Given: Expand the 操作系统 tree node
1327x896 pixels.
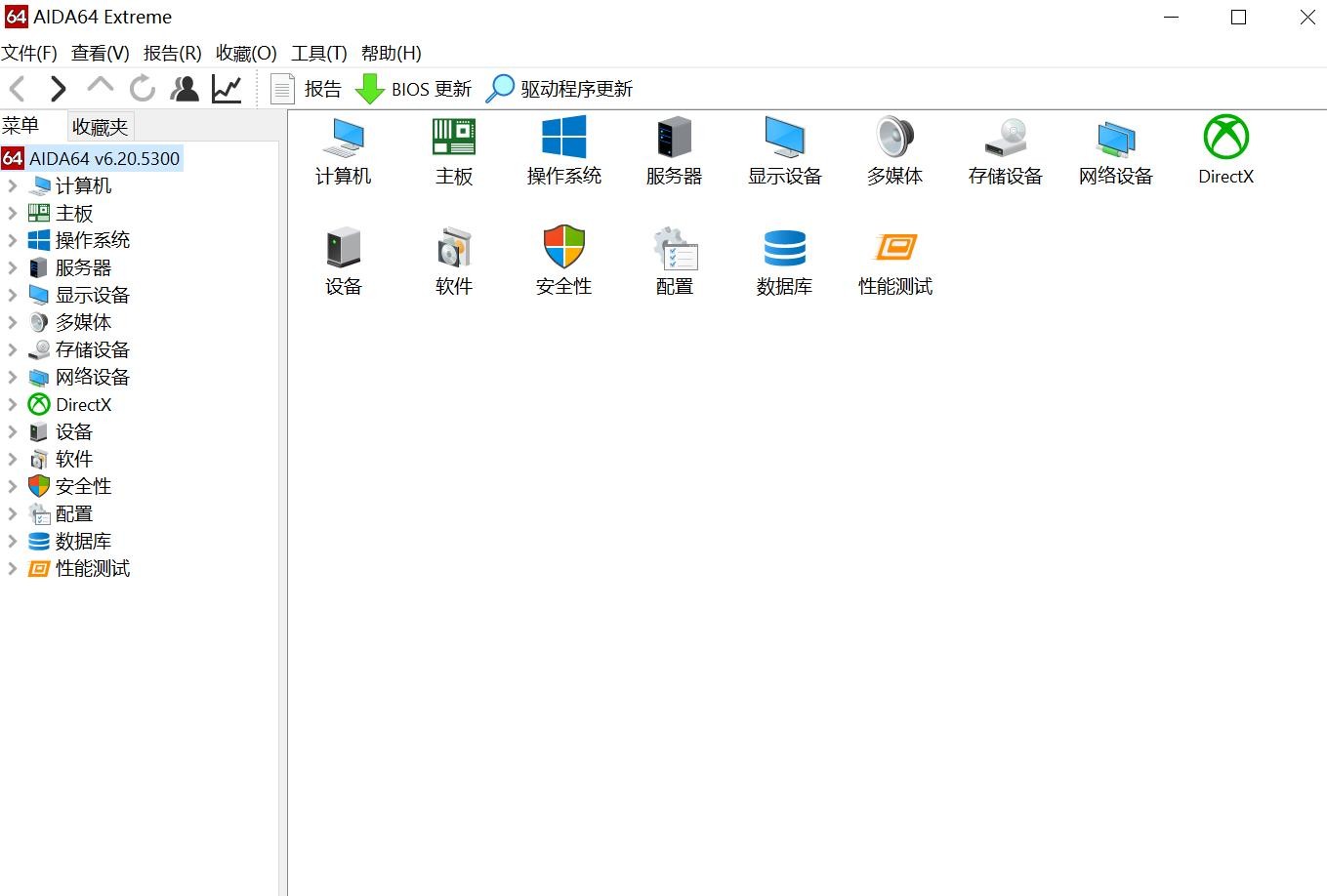Looking at the screenshot, I should (x=13, y=240).
